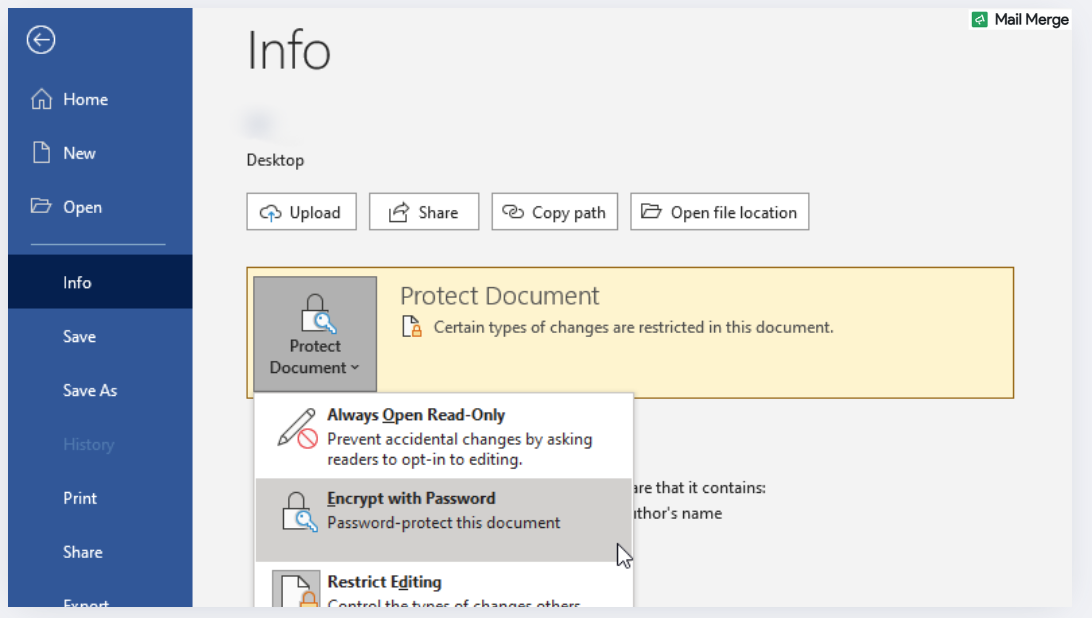Screen dimensions: 1092x618
Task: Click the Desktop location text
Action: (275, 160)
